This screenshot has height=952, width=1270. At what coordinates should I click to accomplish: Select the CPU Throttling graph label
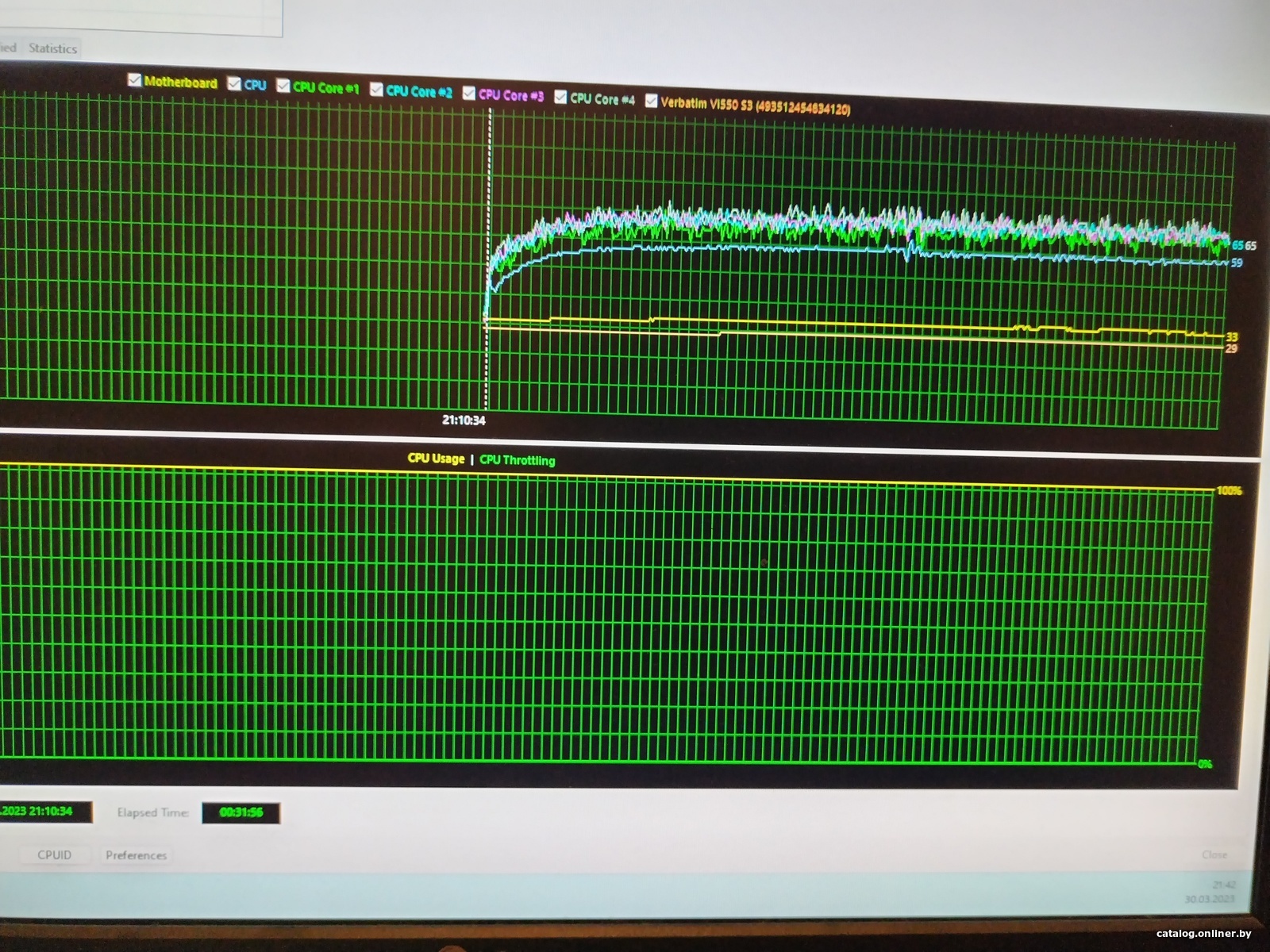518,460
